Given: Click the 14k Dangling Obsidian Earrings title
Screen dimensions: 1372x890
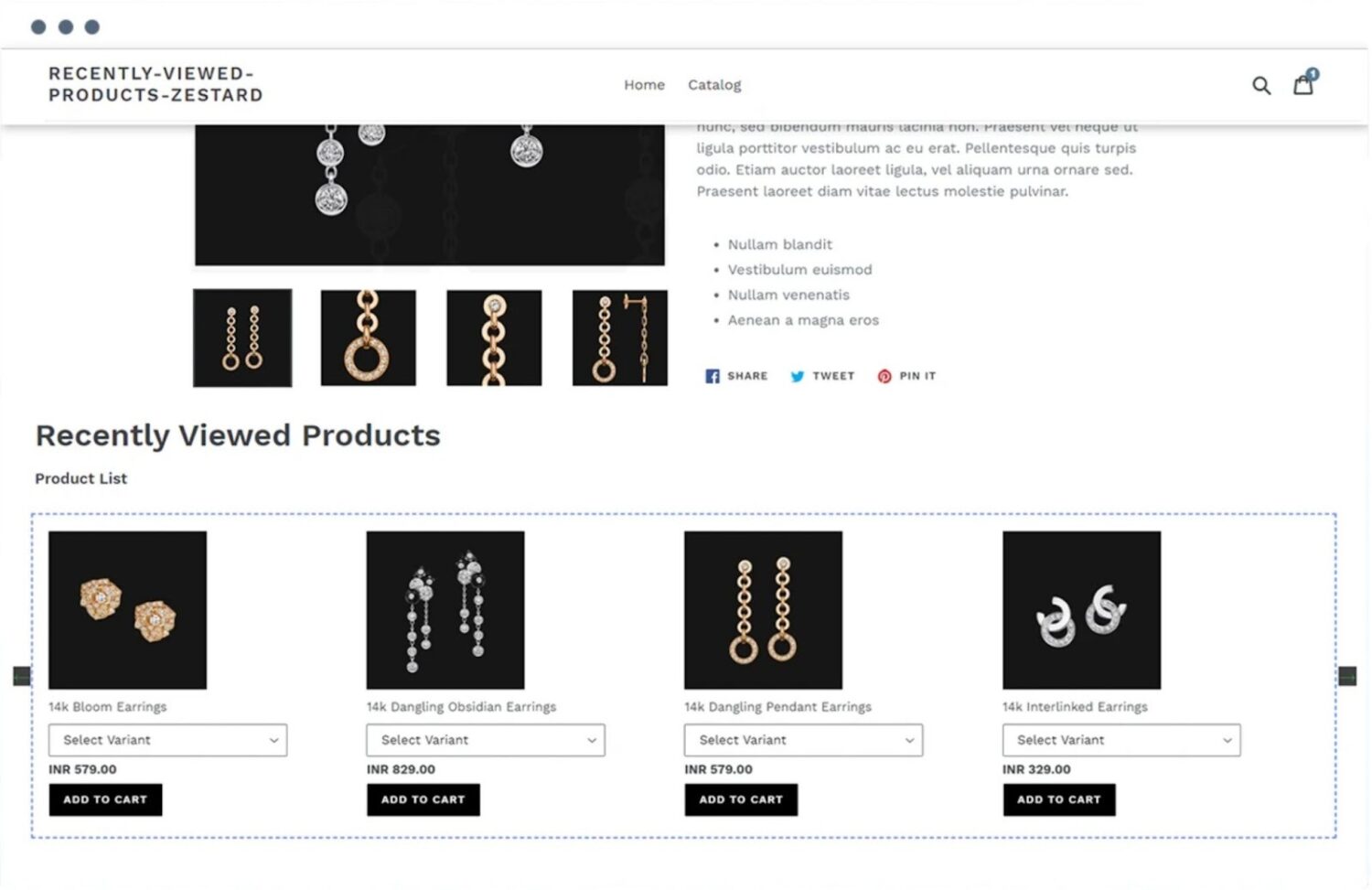Looking at the screenshot, I should coord(461,707).
